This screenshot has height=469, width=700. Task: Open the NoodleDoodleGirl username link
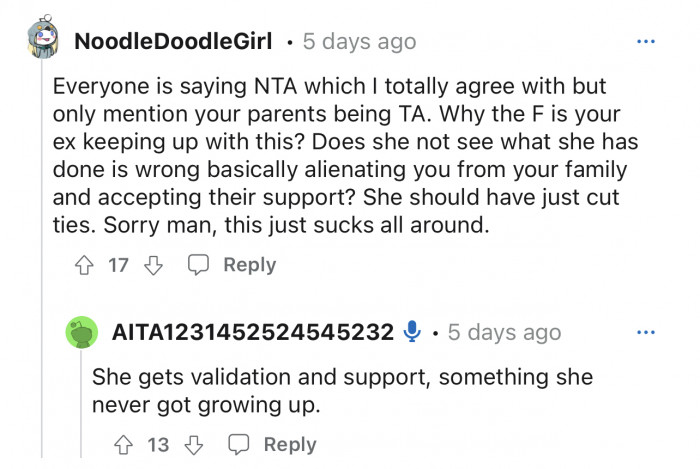pos(174,43)
